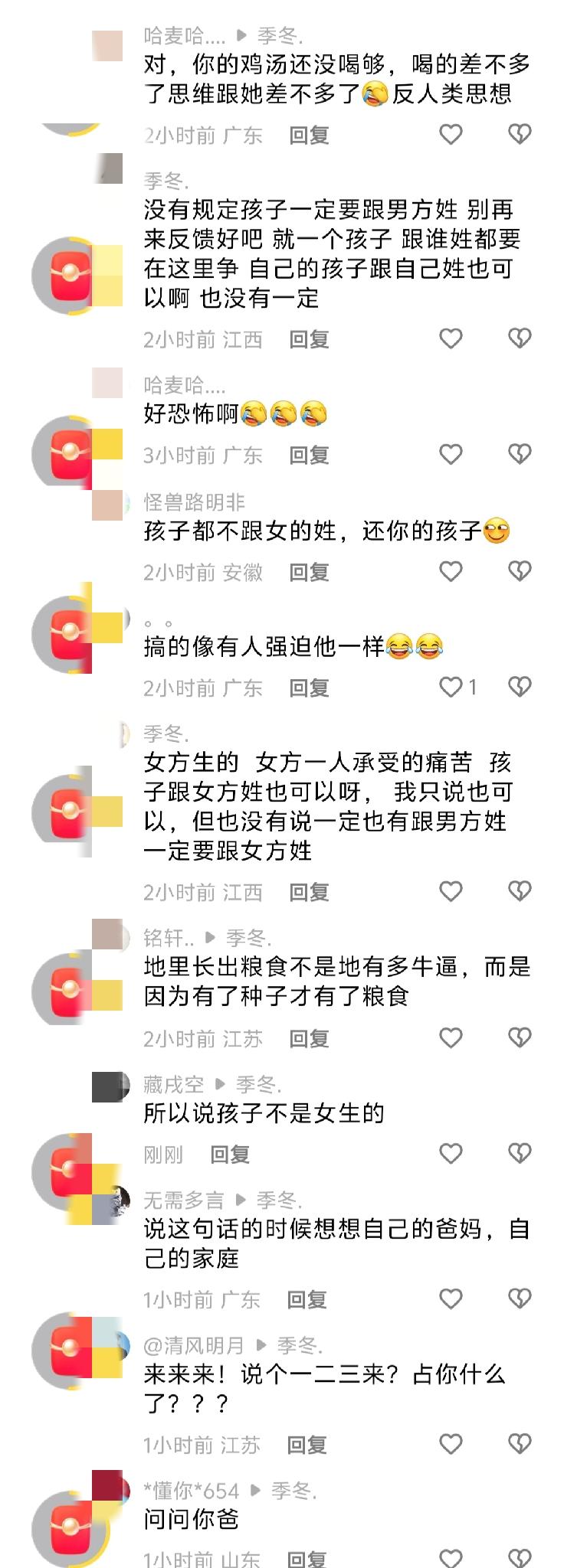Toggle dislike on 搞的像有人强迫他一样 comment
This screenshot has height=1568, width=564.
coord(520,688)
